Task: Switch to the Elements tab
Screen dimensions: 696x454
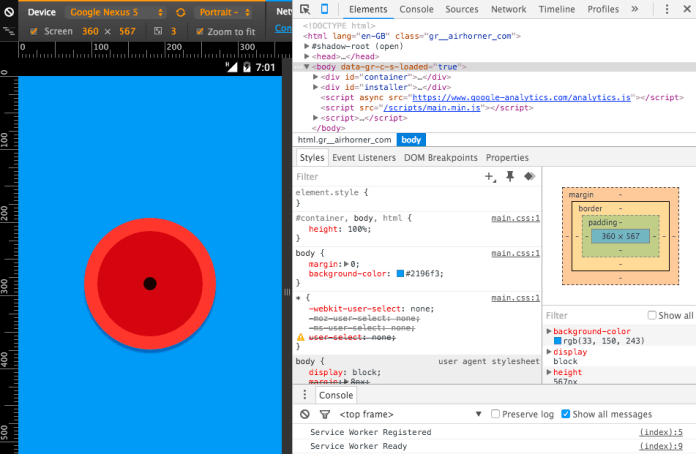Action: (x=368, y=9)
